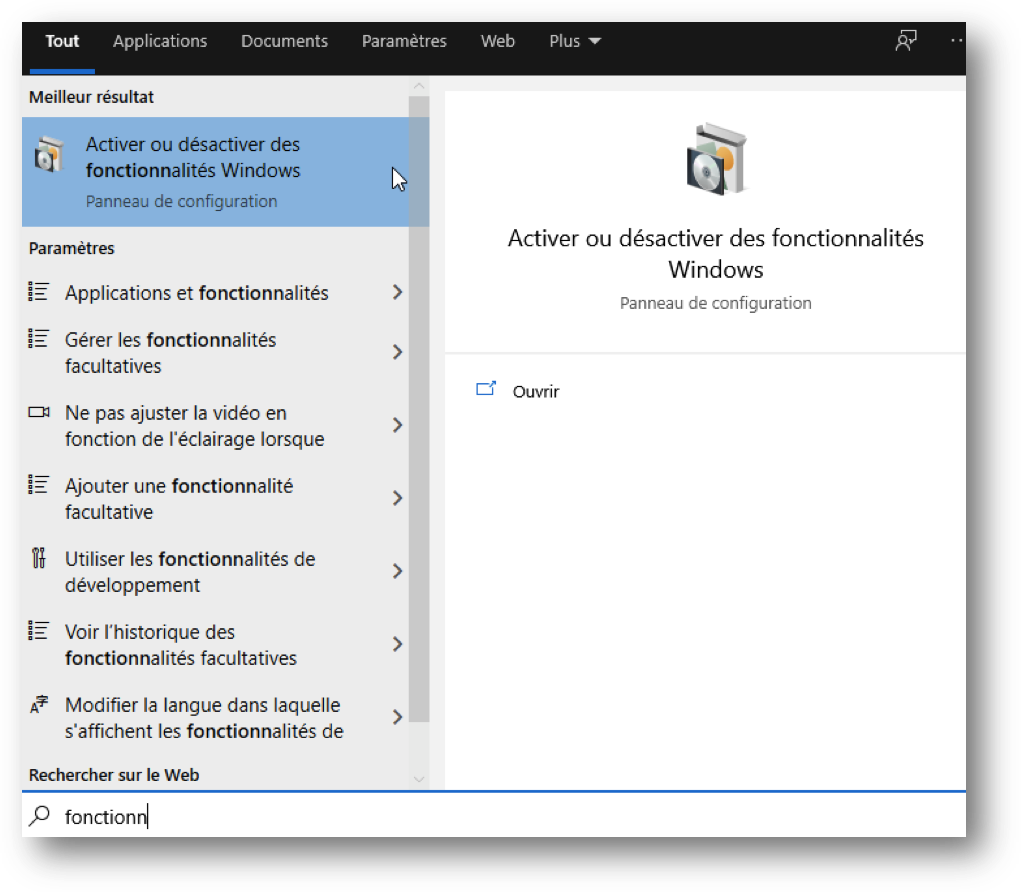Select the Tout tab
Image resolution: width=1021 pixels, height=892 pixels.
pyautogui.click(x=62, y=41)
